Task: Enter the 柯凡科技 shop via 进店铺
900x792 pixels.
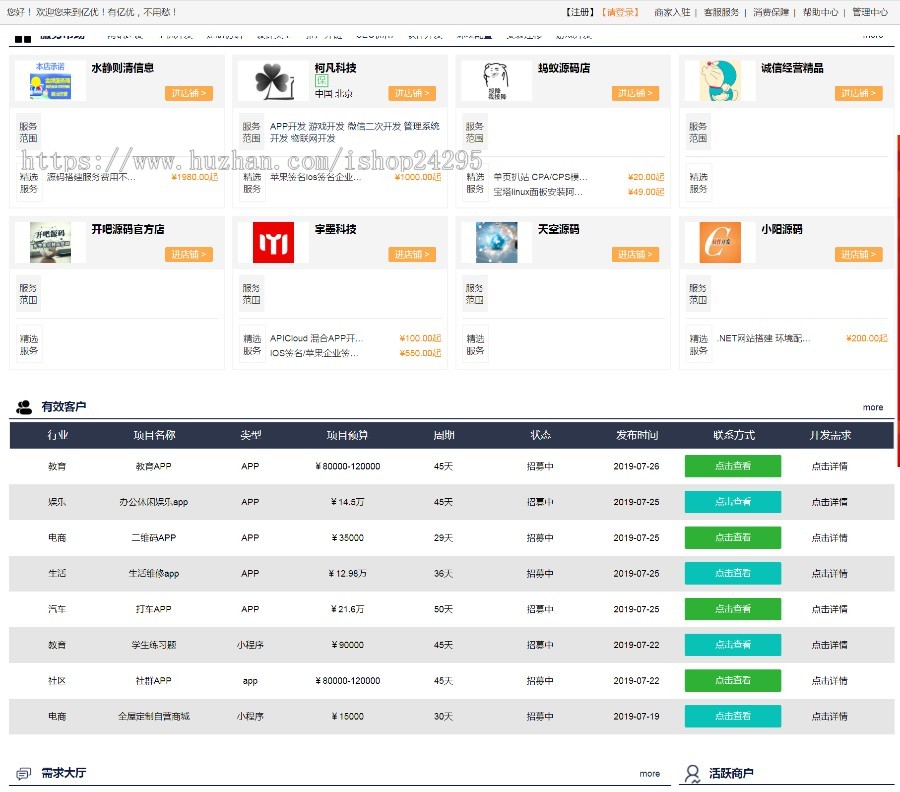Action: pyautogui.click(x=412, y=94)
